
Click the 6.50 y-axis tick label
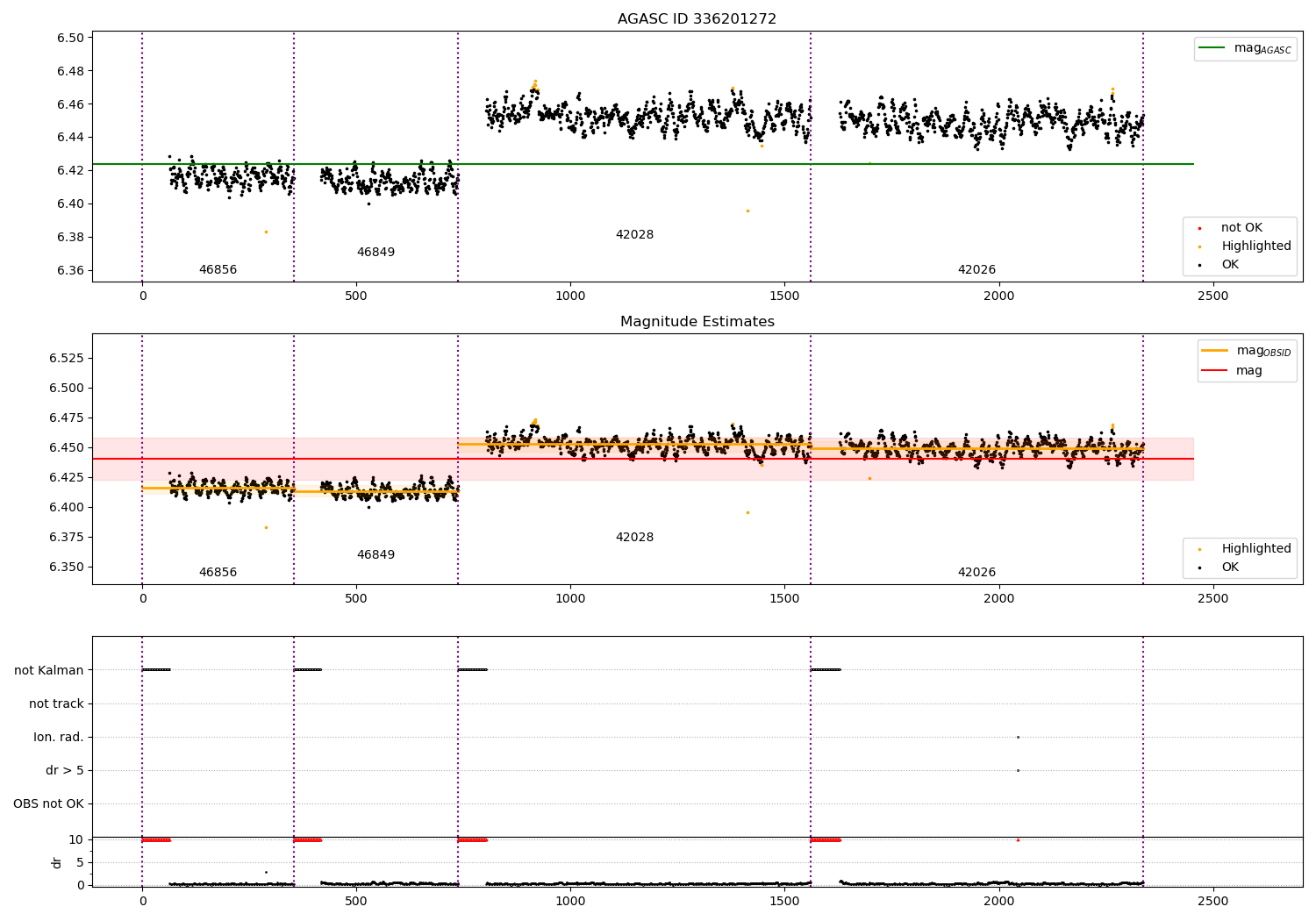[x=70, y=38]
